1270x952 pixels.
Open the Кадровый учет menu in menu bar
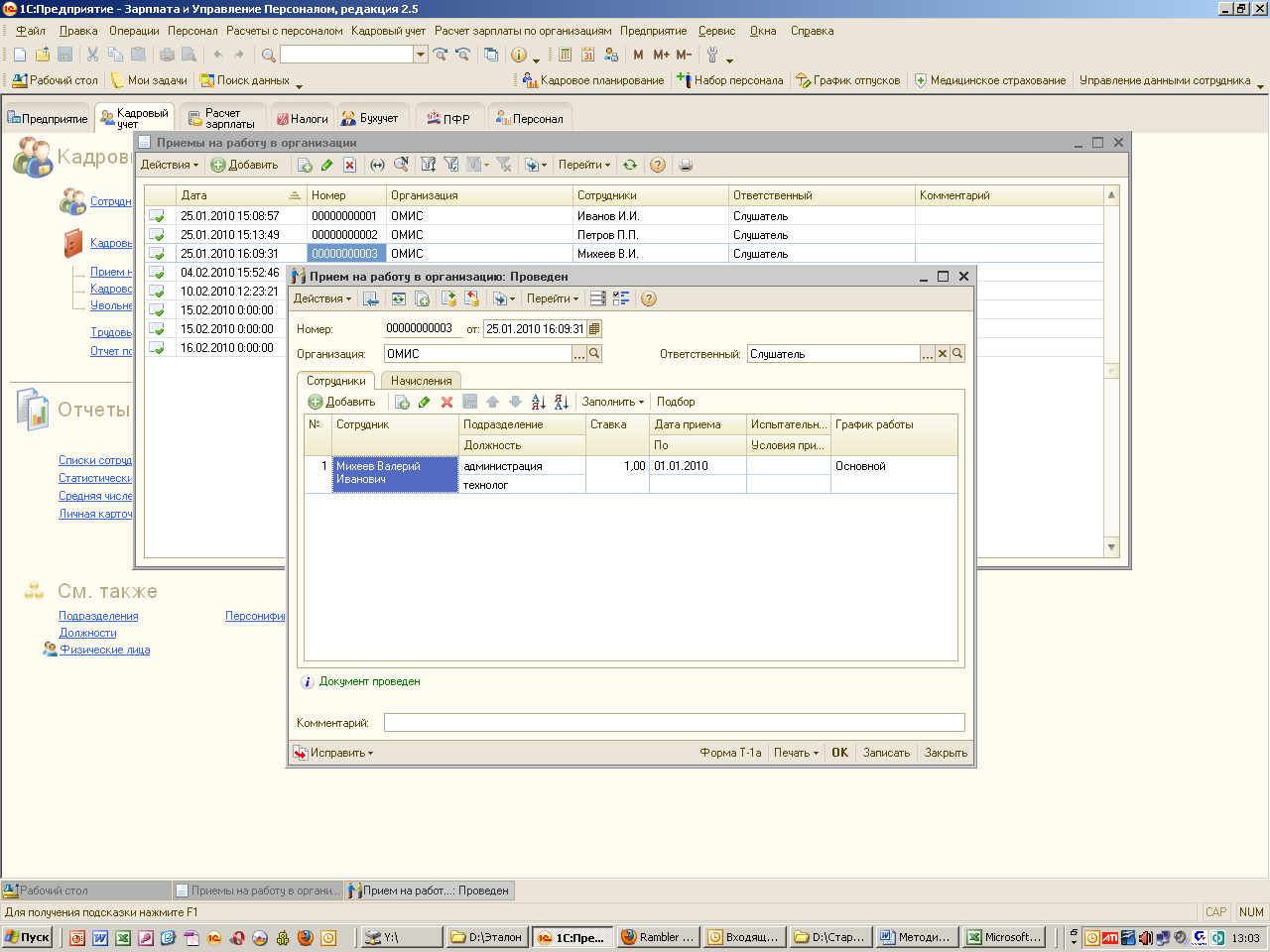(x=388, y=31)
